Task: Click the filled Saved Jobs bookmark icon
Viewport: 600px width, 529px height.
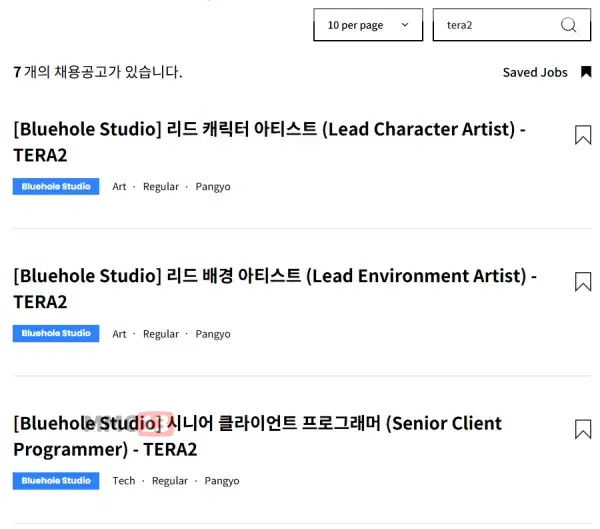Action: pos(586,72)
